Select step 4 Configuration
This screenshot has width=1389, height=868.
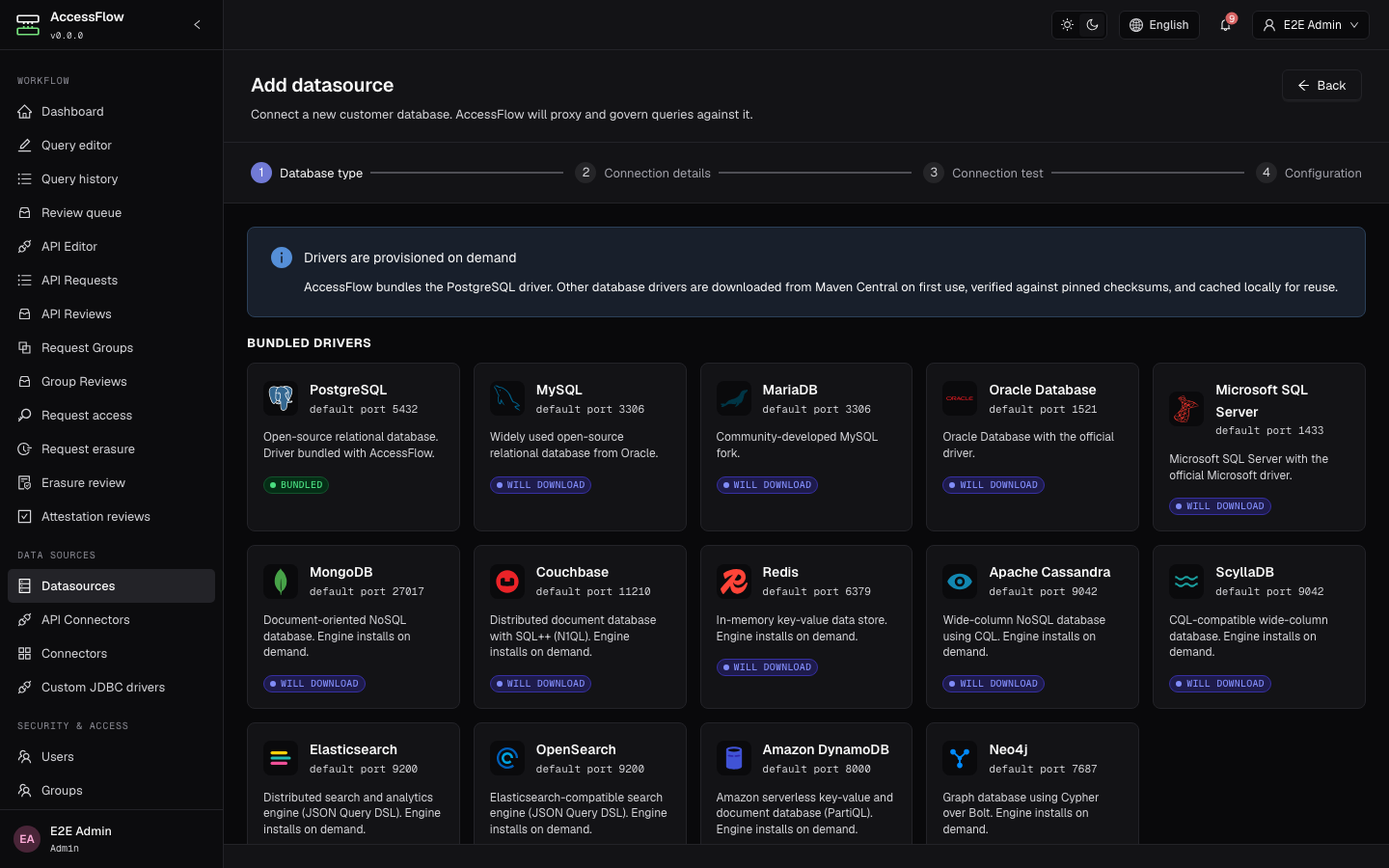coord(1309,173)
